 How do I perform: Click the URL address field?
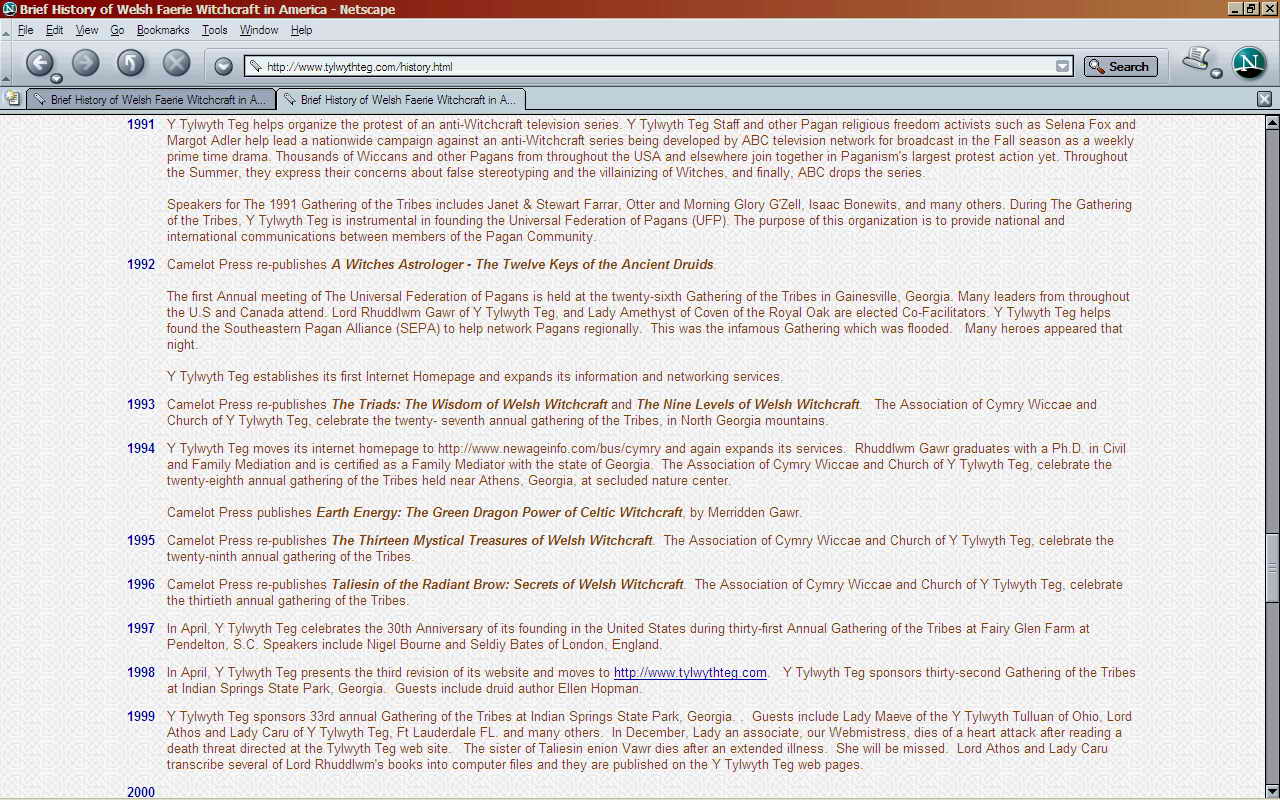tap(658, 67)
